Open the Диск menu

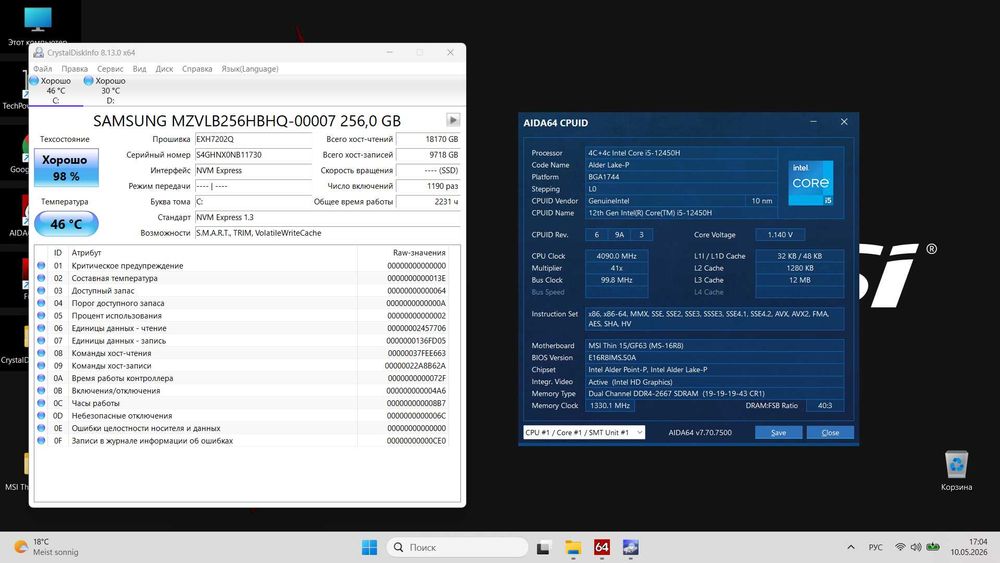[x=165, y=69]
